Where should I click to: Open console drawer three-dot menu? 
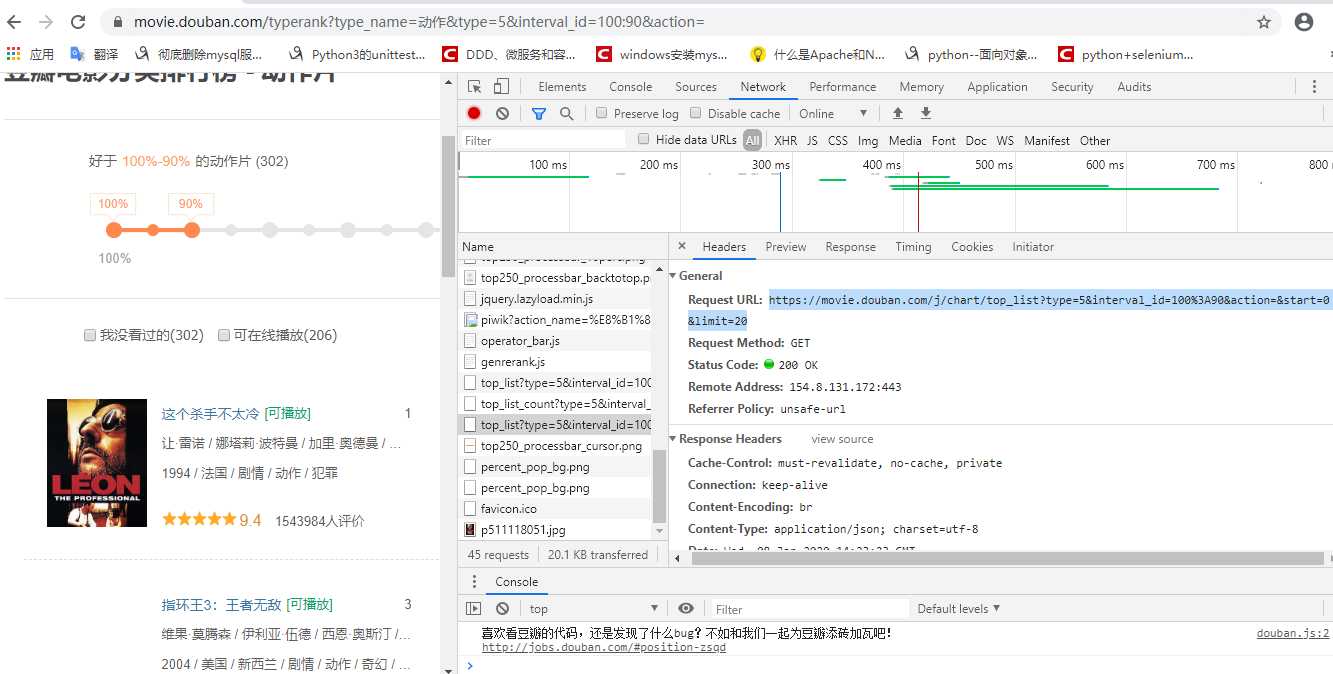tap(474, 581)
